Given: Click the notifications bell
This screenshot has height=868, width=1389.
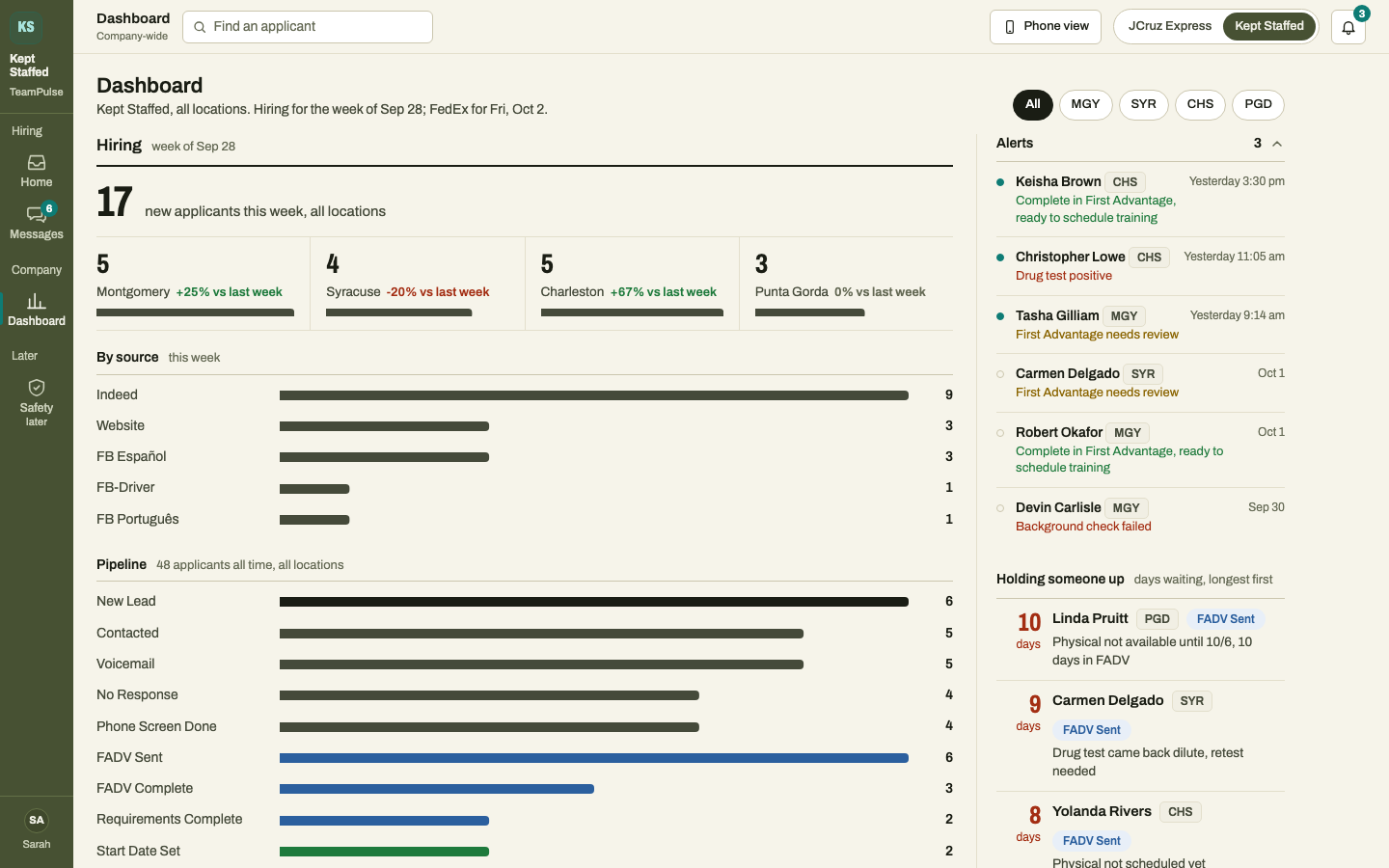Looking at the screenshot, I should pyautogui.click(x=1348, y=27).
